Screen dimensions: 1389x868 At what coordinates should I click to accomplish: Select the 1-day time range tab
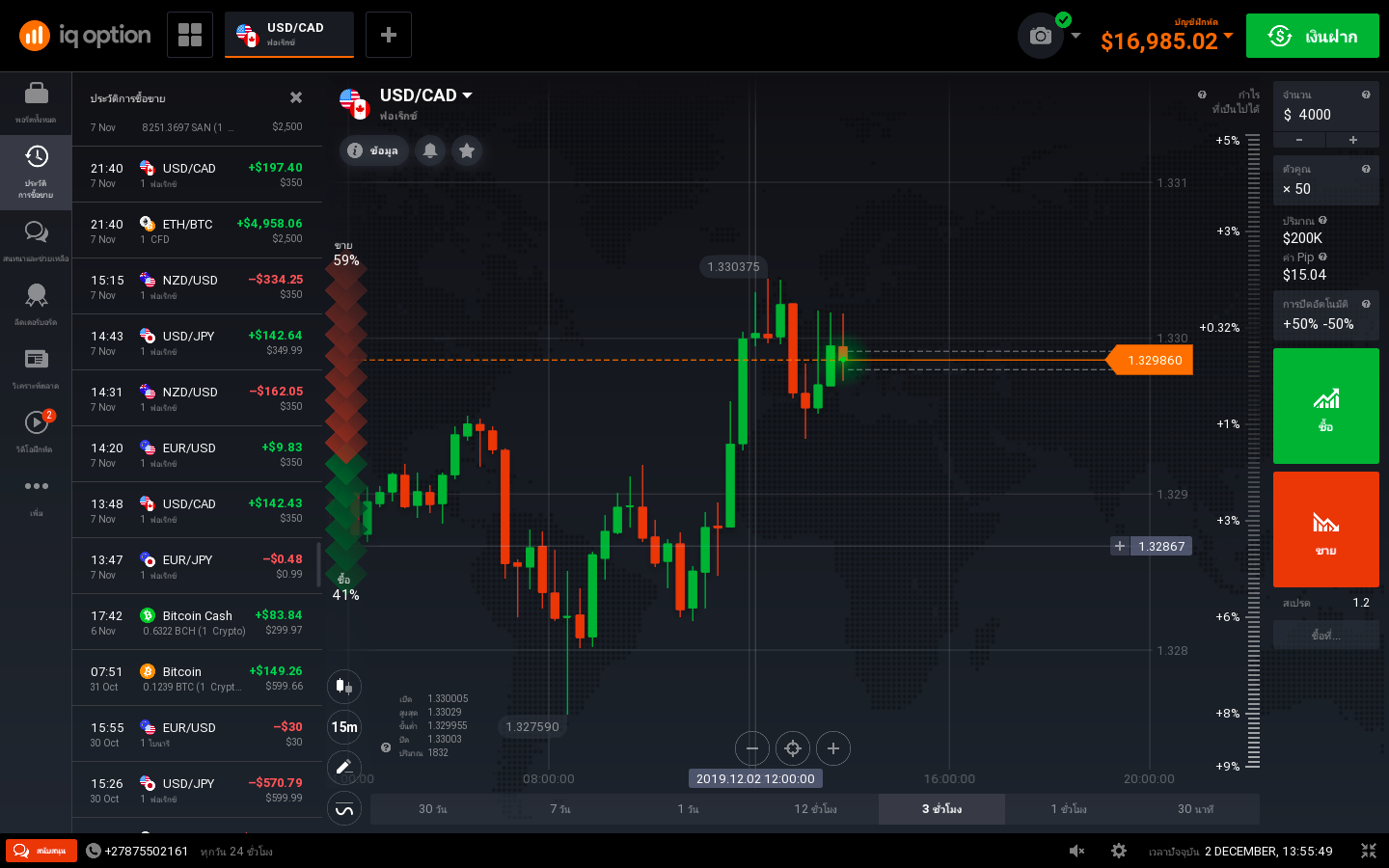(x=688, y=809)
